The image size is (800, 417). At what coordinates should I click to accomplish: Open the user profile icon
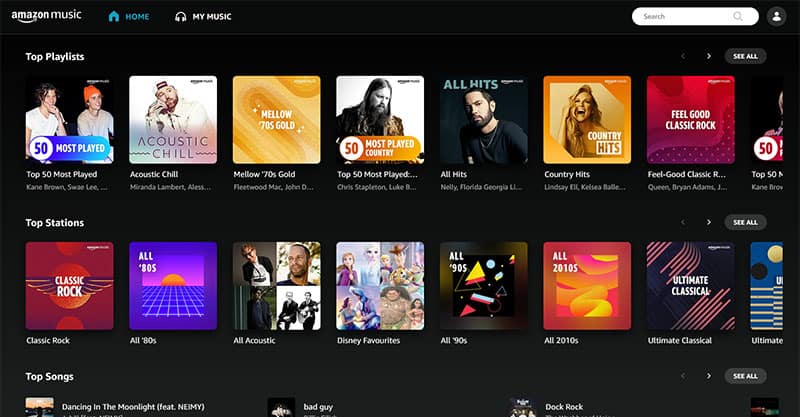pyautogui.click(x=777, y=16)
